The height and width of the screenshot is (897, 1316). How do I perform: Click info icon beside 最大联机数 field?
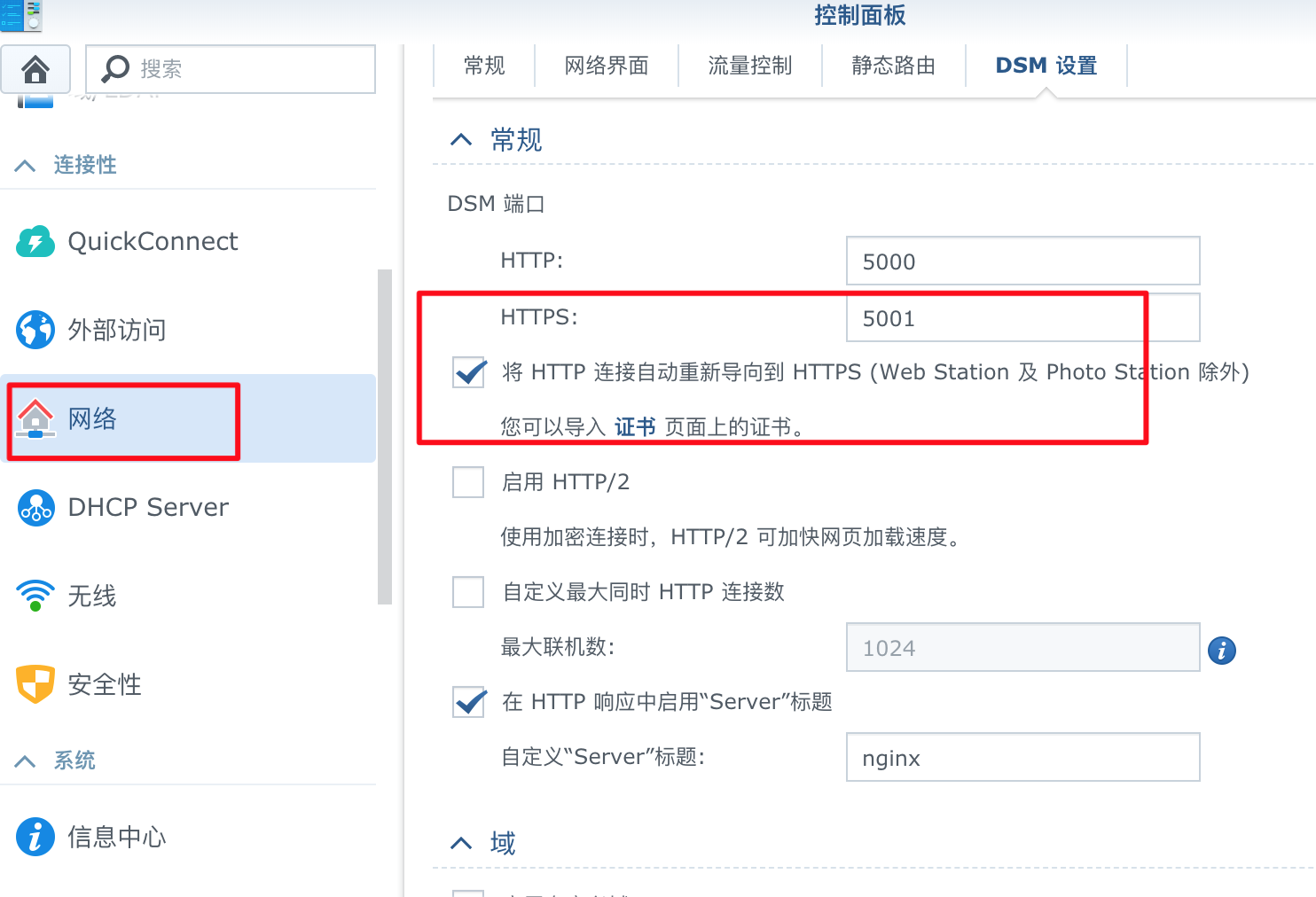point(1221,650)
